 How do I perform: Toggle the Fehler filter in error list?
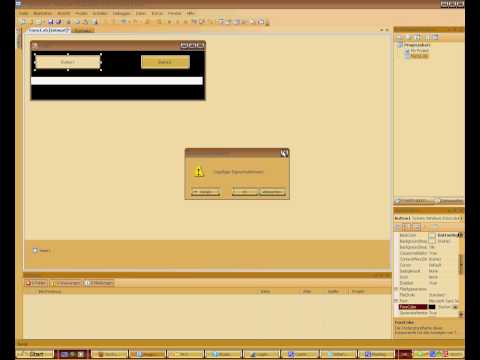36,283
